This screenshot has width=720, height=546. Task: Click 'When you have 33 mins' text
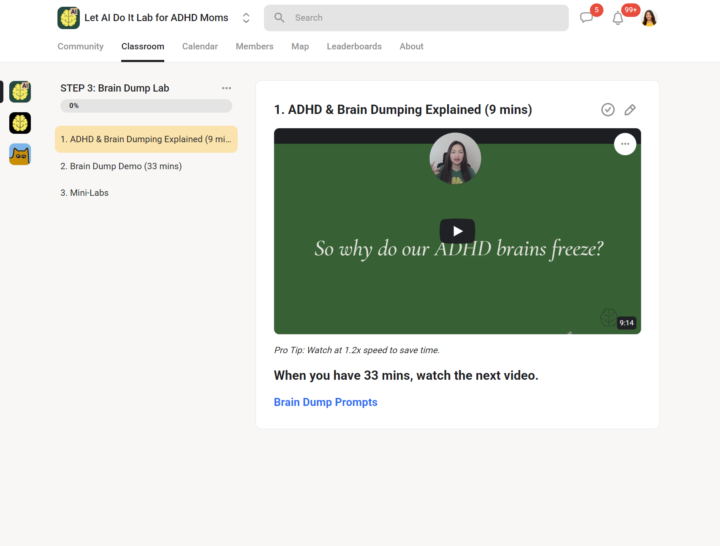pyautogui.click(x=406, y=376)
